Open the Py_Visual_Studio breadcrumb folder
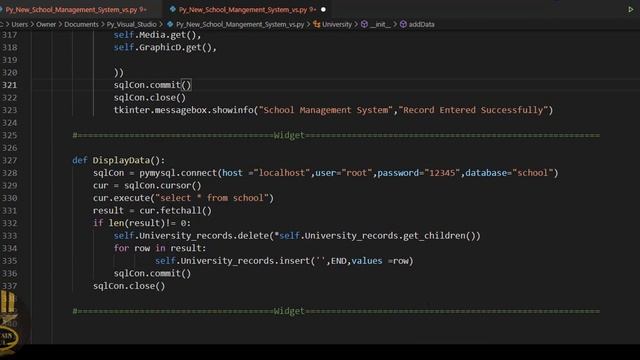This screenshot has width=640, height=360. pos(131,24)
